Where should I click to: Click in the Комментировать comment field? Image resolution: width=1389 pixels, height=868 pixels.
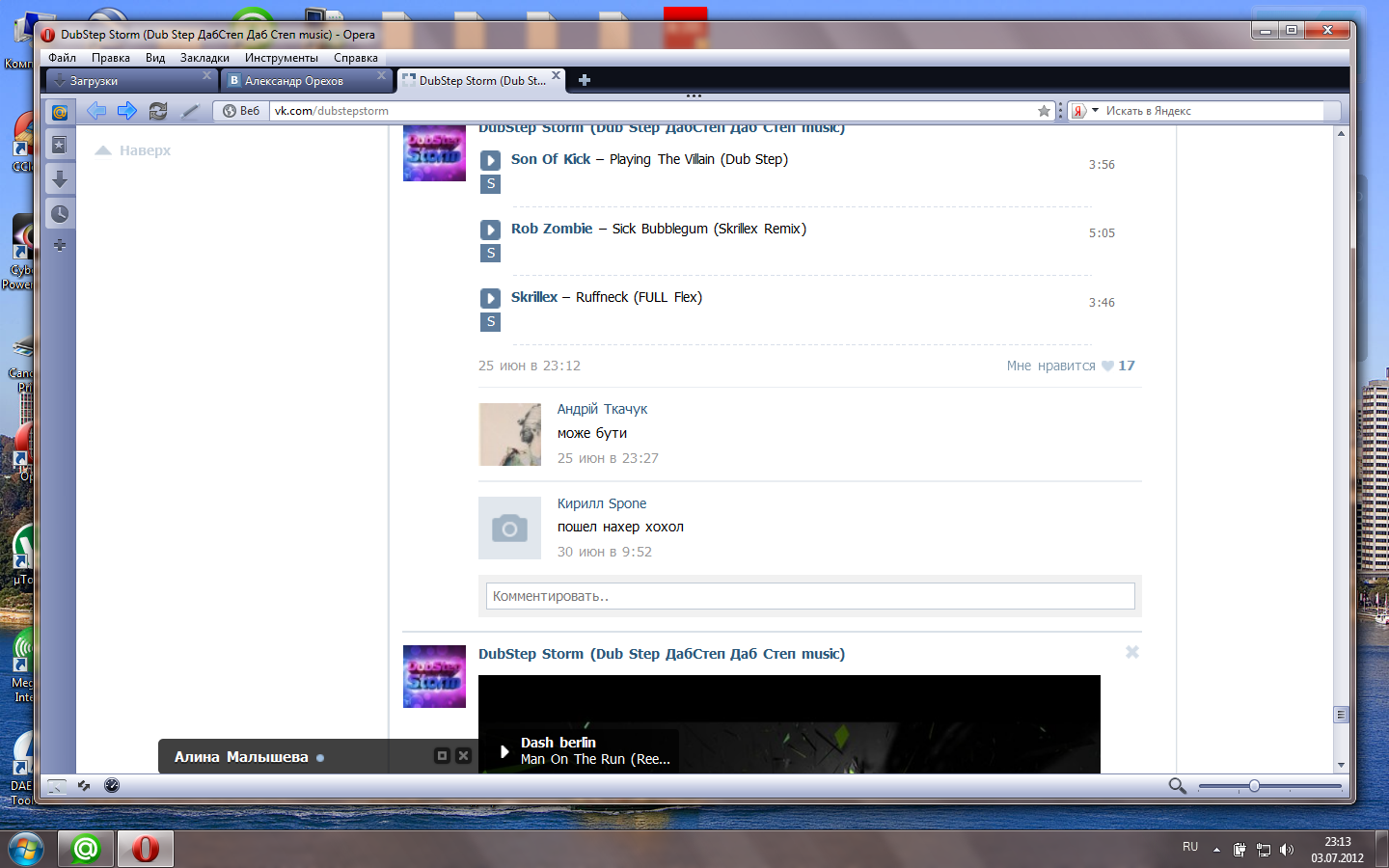pos(810,596)
